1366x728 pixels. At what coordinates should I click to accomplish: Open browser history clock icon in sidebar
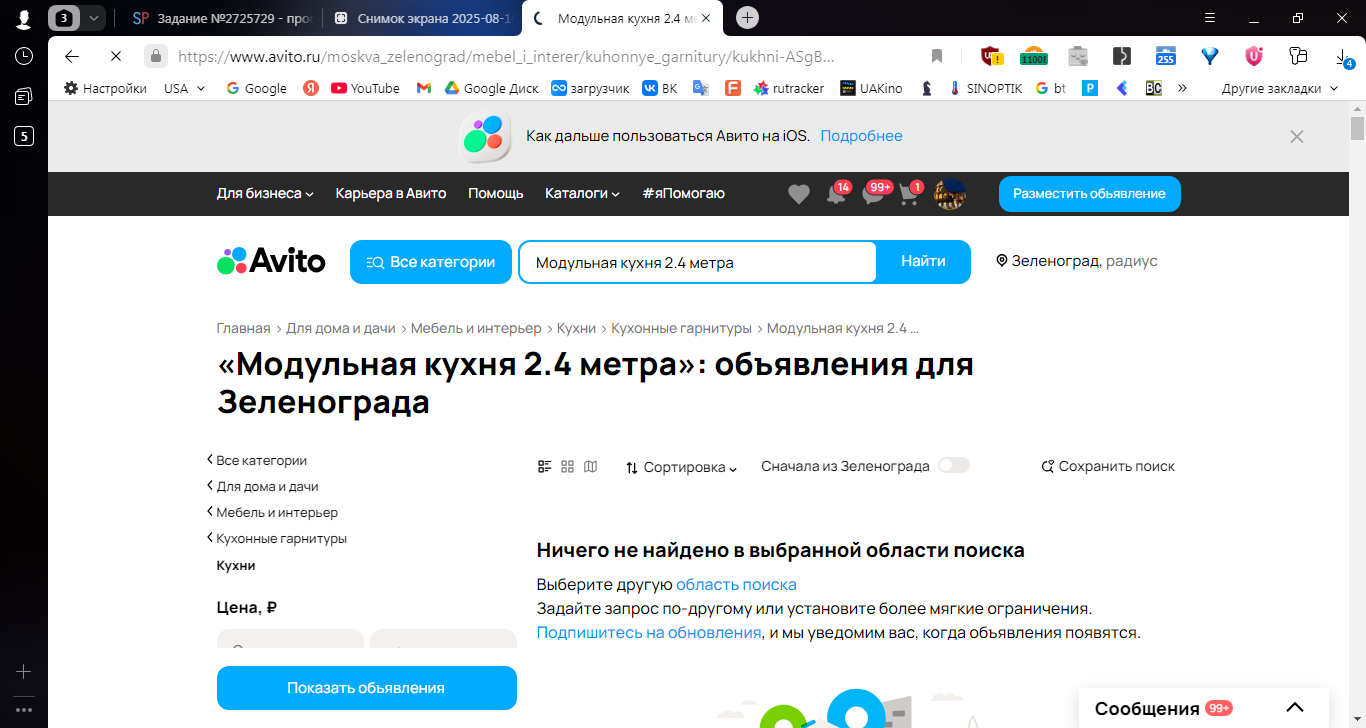click(x=24, y=56)
